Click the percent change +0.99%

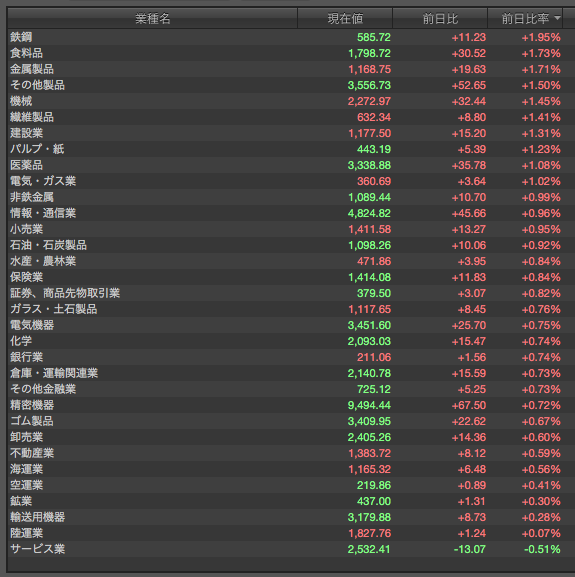pos(541,198)
